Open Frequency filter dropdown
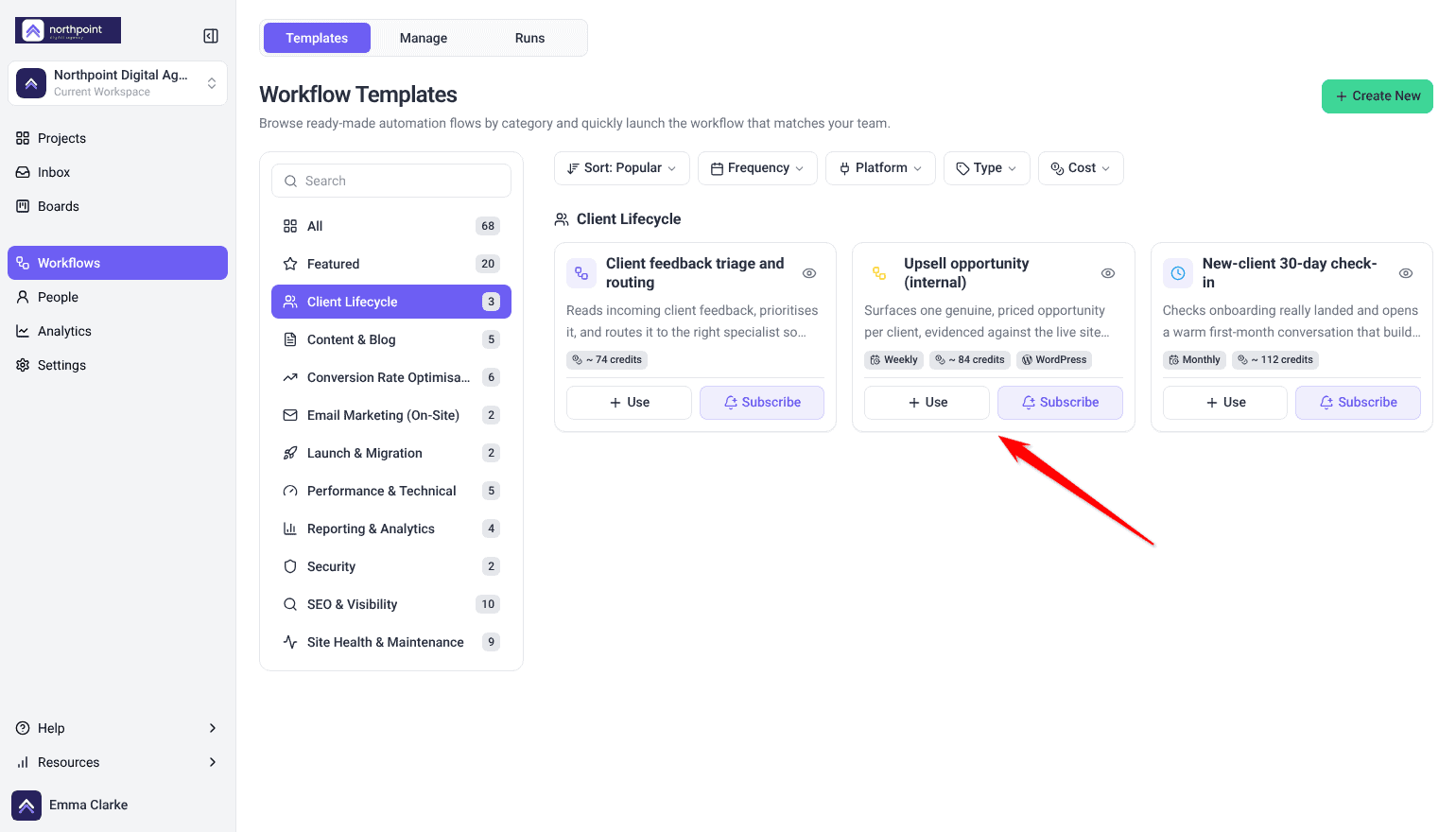The height and width of the screenshot is (832, 1456). [x=757, y=168]
